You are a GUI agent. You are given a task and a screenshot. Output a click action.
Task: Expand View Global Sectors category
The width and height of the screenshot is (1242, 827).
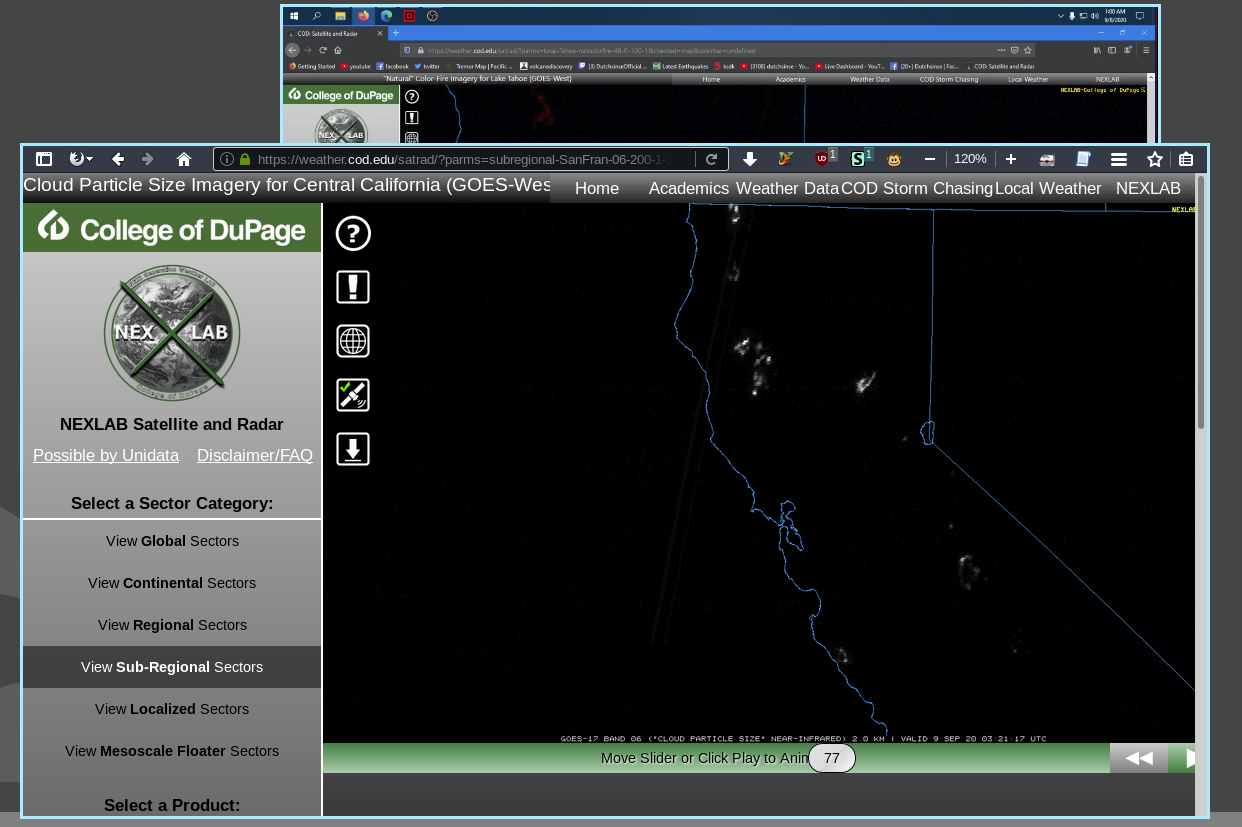[x=172, y=541]
